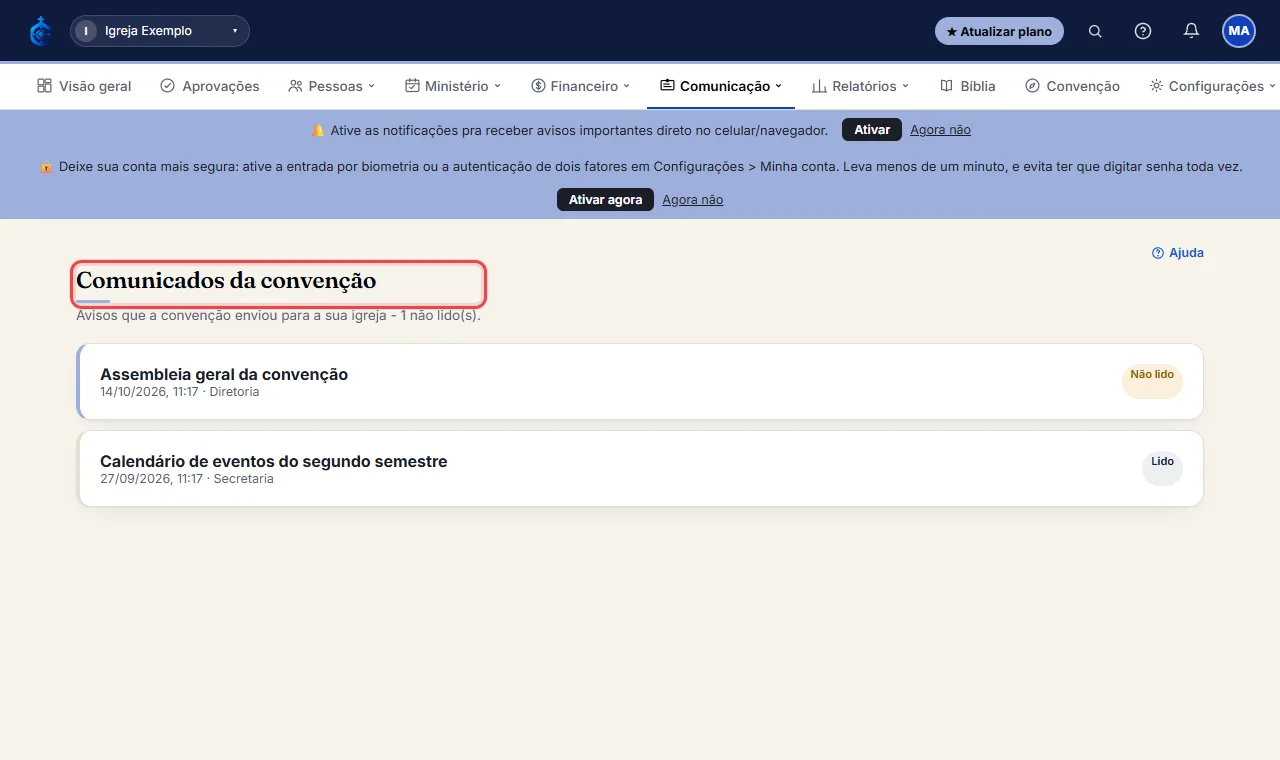Open Calendário de eventos do segundo semestre
The width and height of the screenshot is (1280, 760).
click(640, 469)
